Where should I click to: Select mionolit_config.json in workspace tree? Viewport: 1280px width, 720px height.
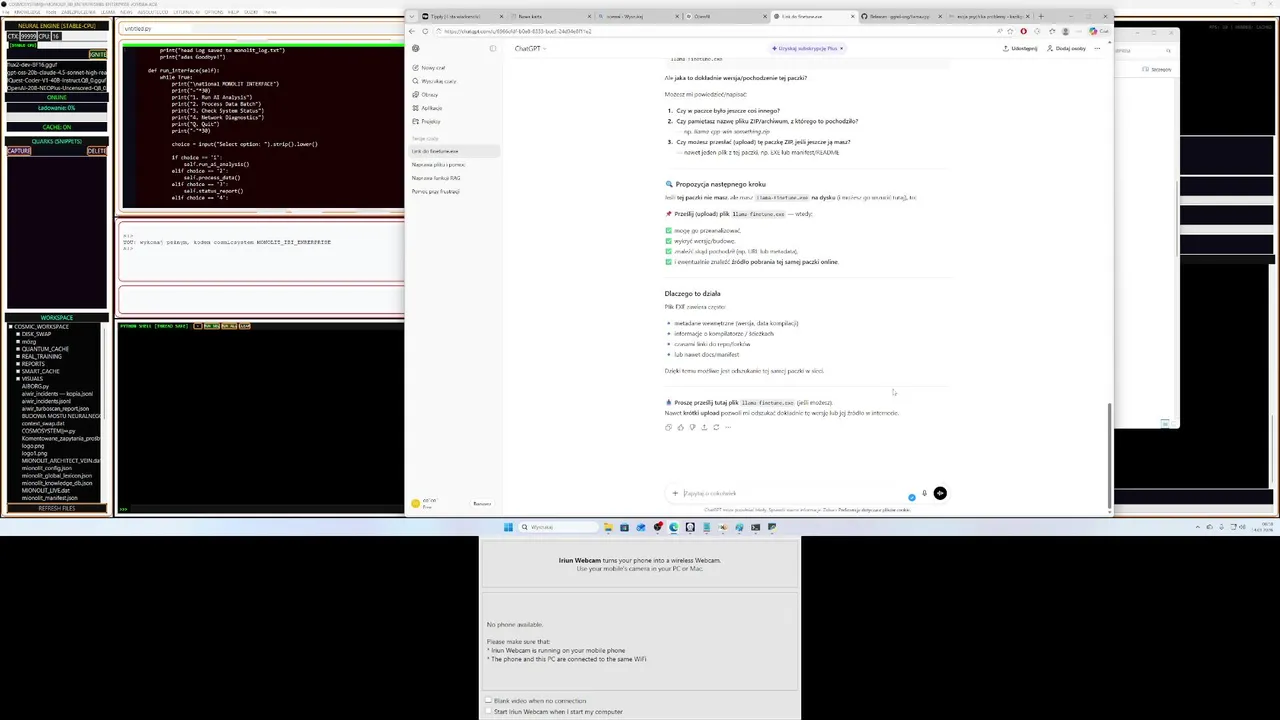tap(47, 468)
